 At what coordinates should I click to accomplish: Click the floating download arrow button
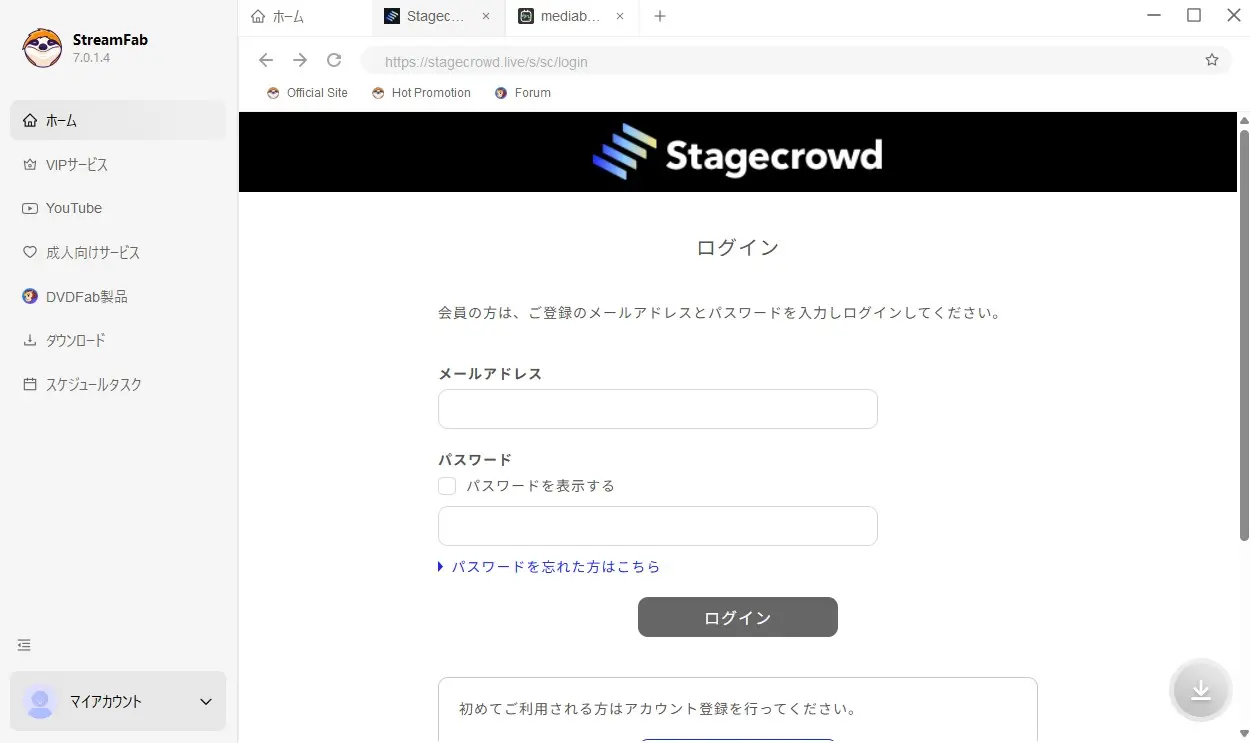(1201, 691)
